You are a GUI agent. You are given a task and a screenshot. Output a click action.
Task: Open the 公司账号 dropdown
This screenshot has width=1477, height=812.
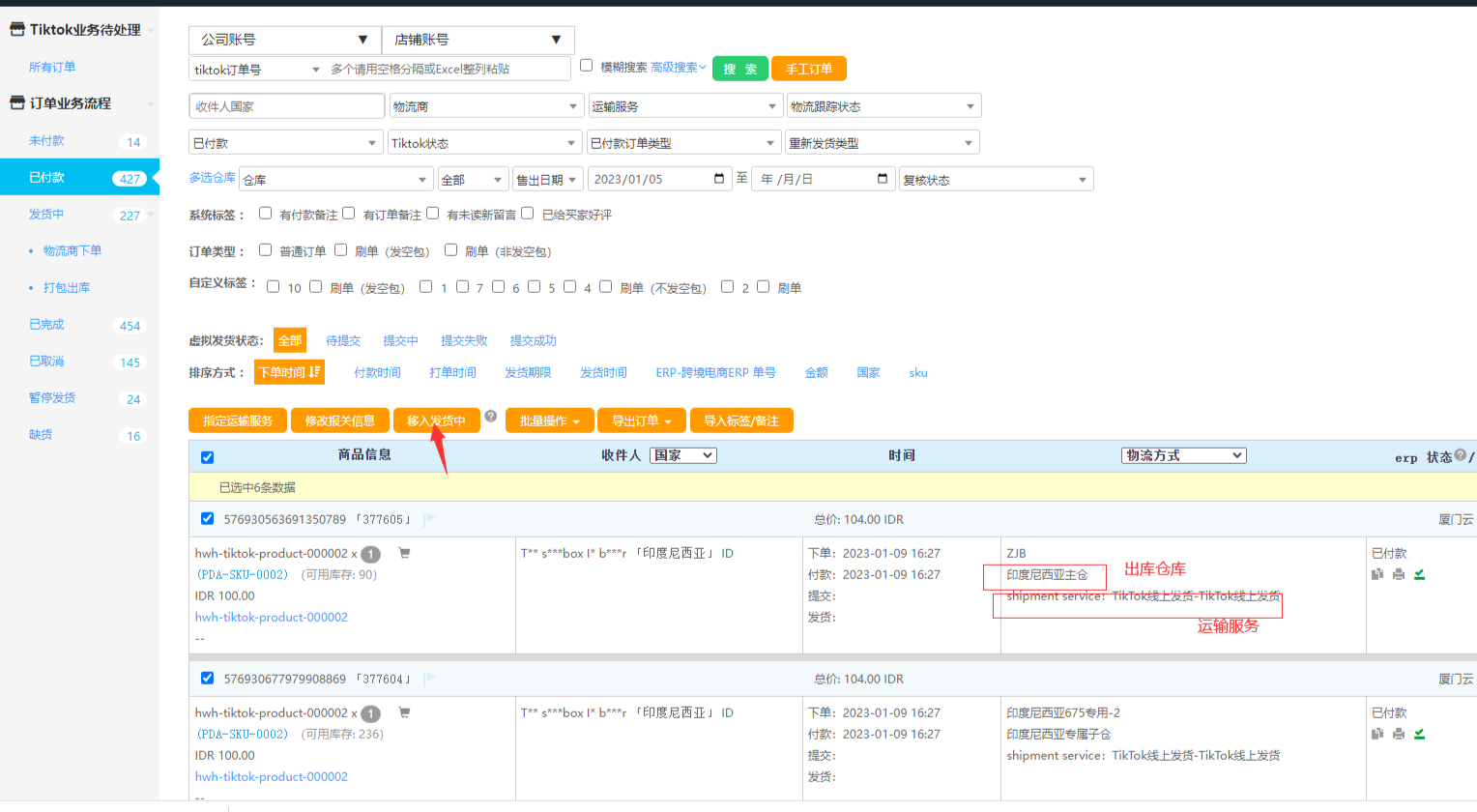point(285,40)
